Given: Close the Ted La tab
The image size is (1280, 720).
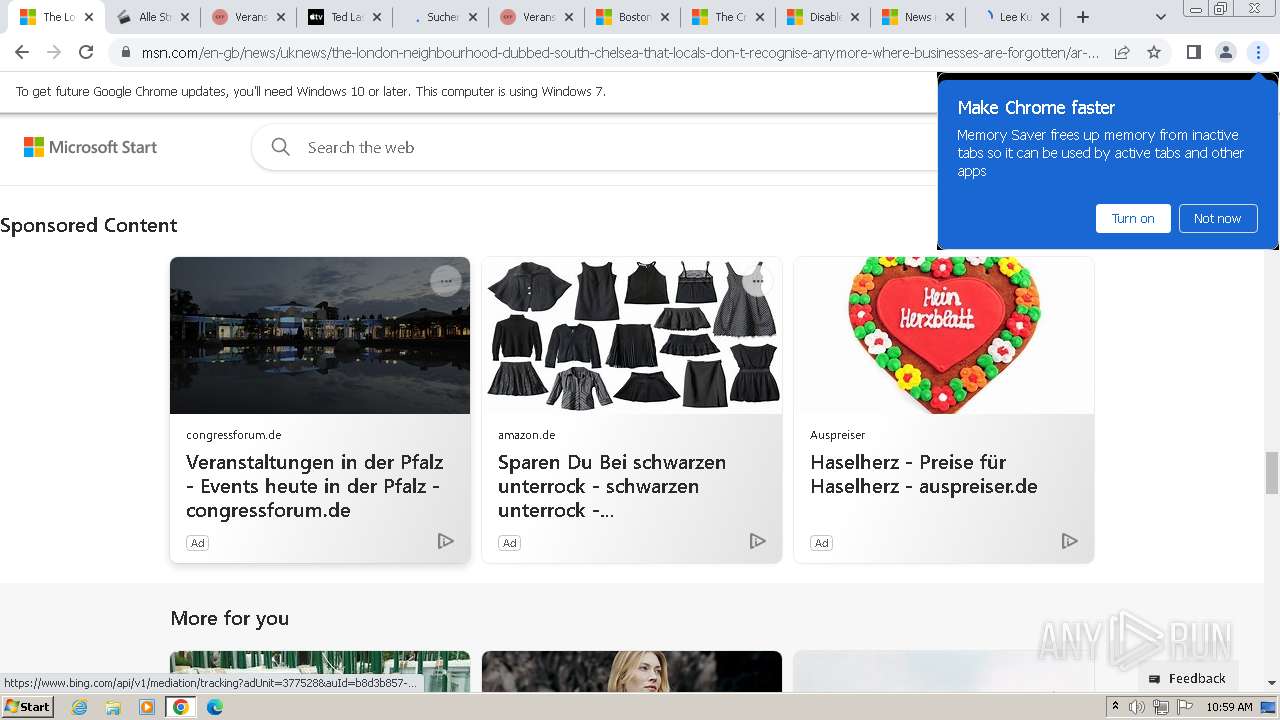Looking at the screenshot, I should click(377, 17).
